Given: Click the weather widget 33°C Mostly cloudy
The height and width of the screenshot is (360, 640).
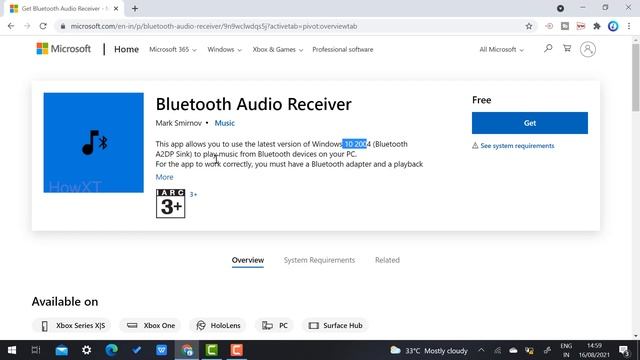Looking at the screenshot, I should tap(429, 351).
